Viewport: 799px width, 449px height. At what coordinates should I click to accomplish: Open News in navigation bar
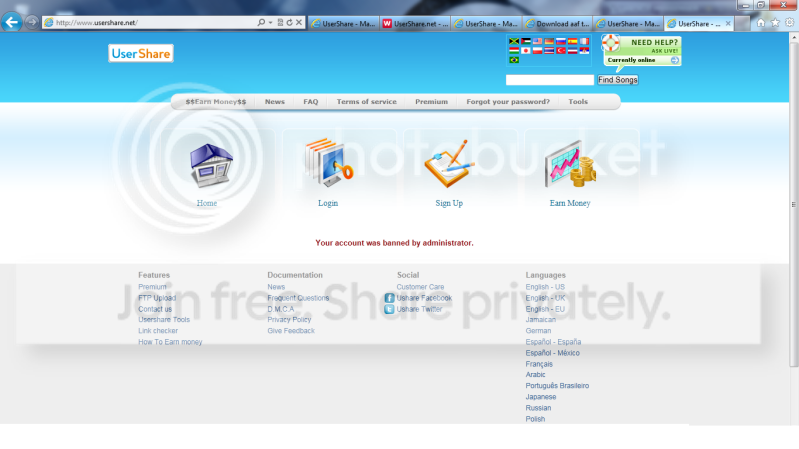point(275,102)
